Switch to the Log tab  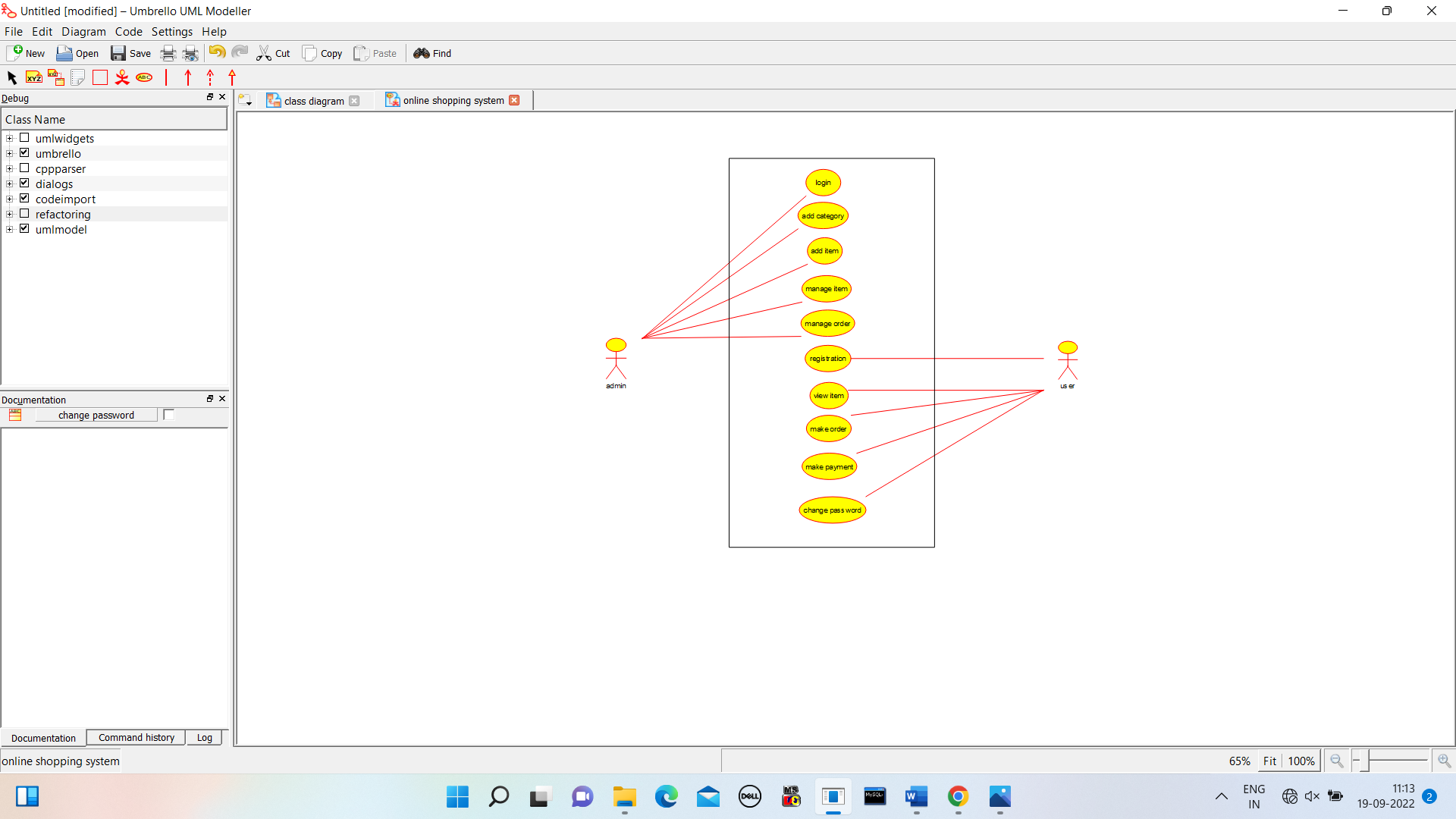[x=205, y=737]
